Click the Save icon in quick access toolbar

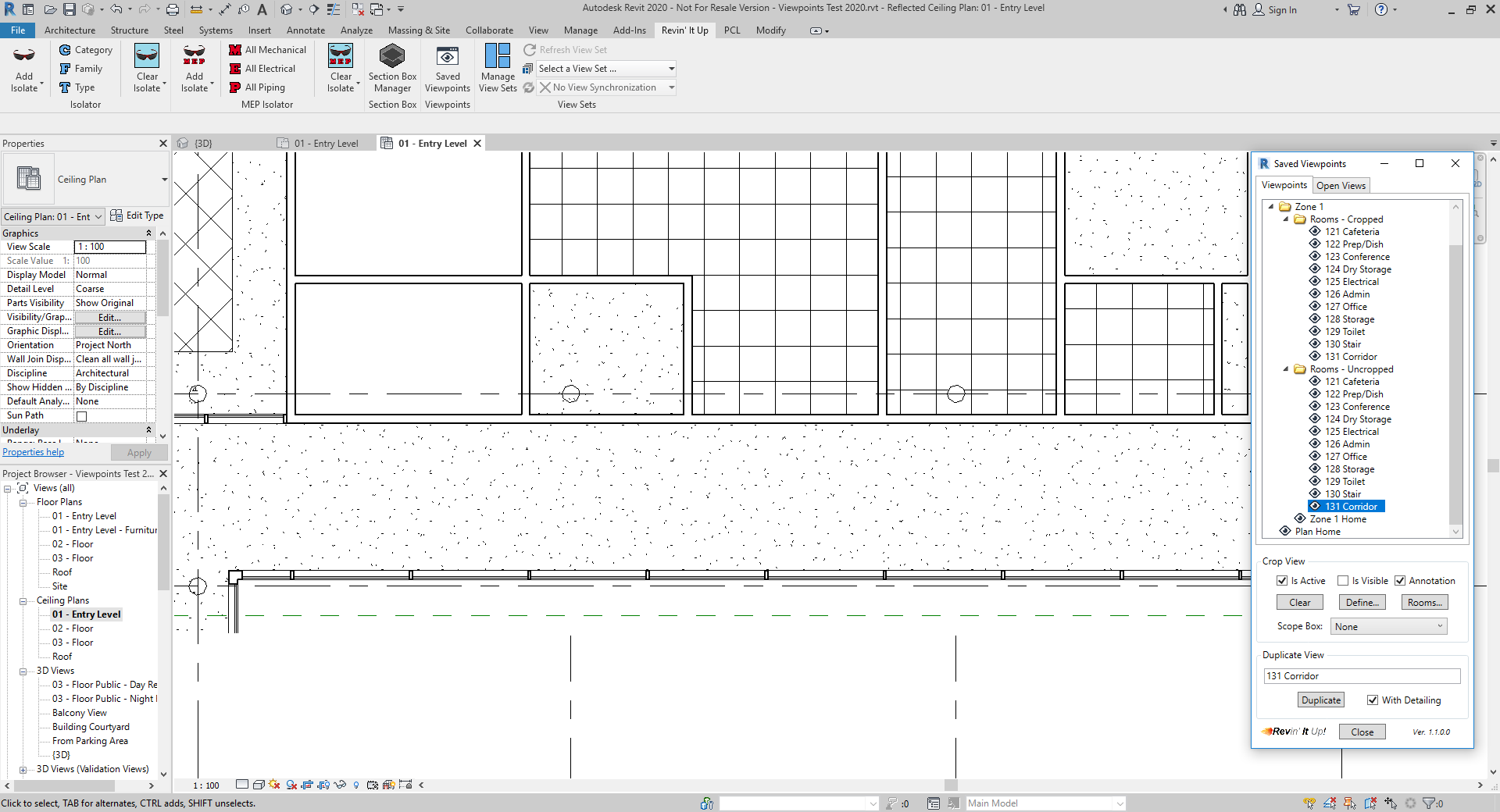pos(70,9)
